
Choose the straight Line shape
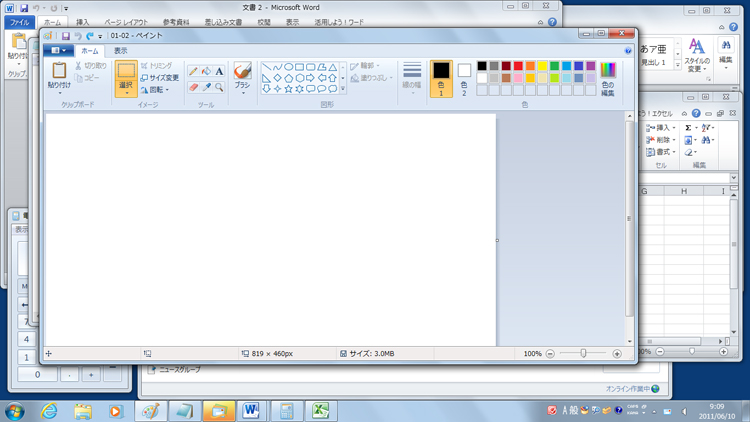click(x=266, y=67)
